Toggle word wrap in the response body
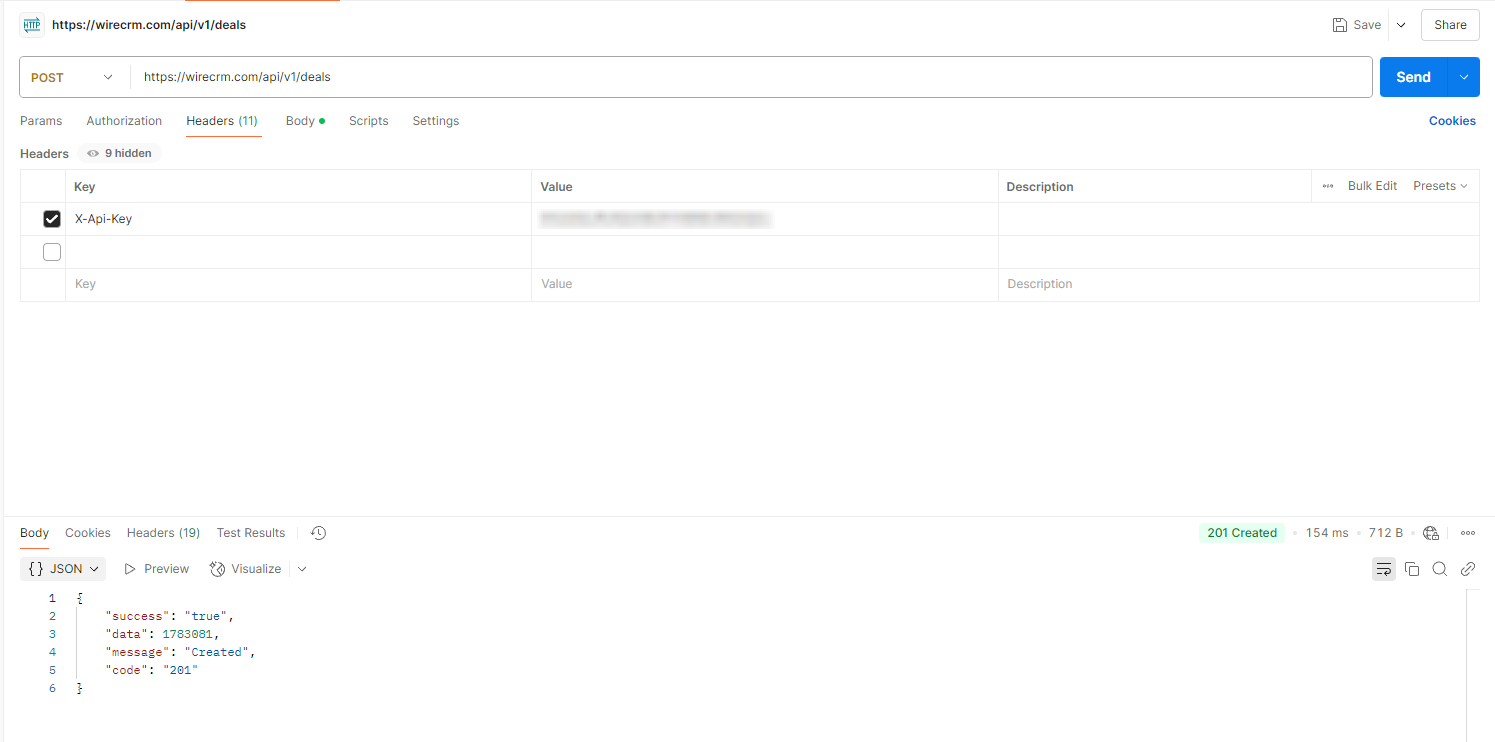 (x=1383, y=569)
